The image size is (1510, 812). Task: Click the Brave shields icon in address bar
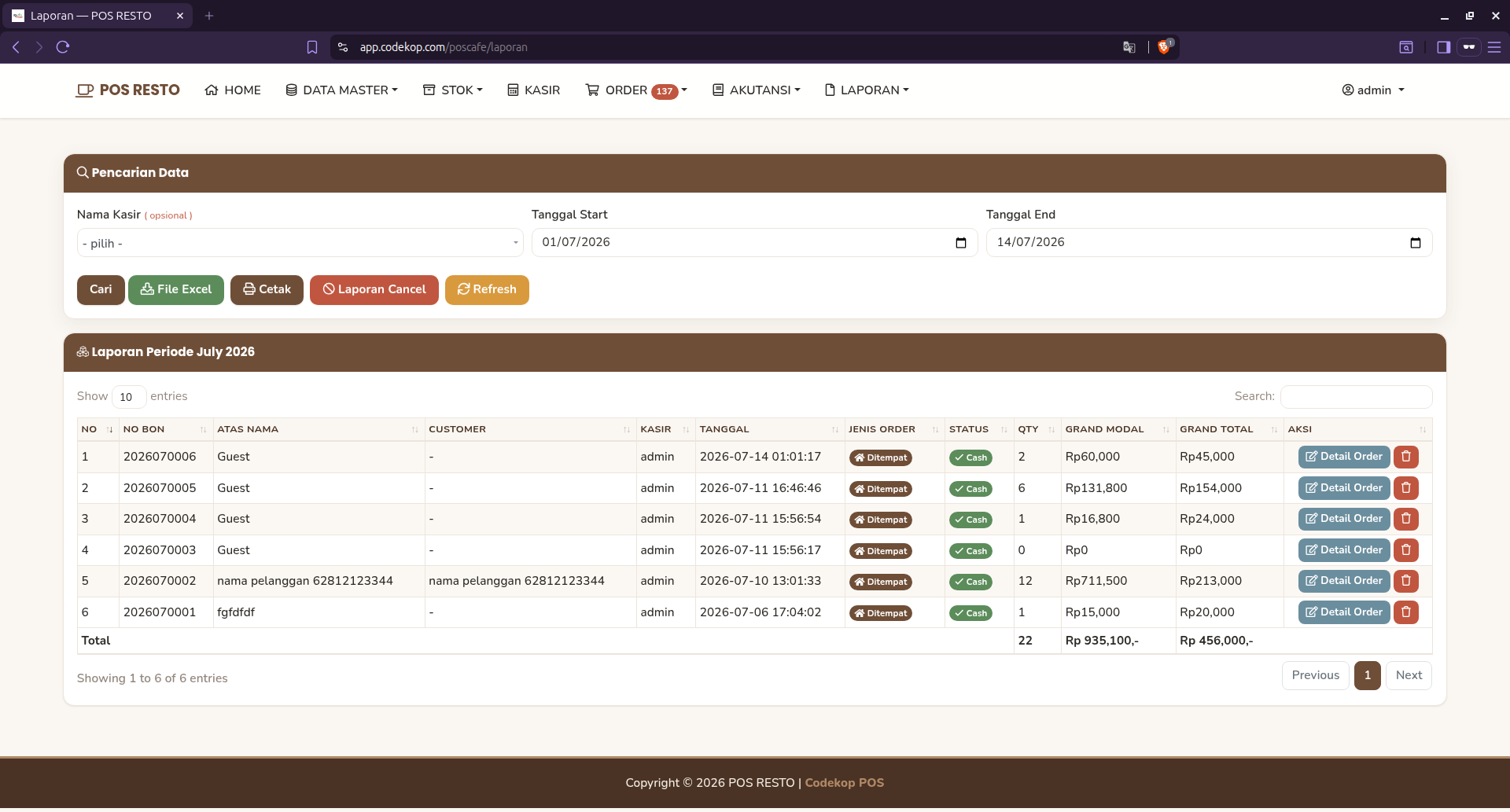pos(1165,47)
